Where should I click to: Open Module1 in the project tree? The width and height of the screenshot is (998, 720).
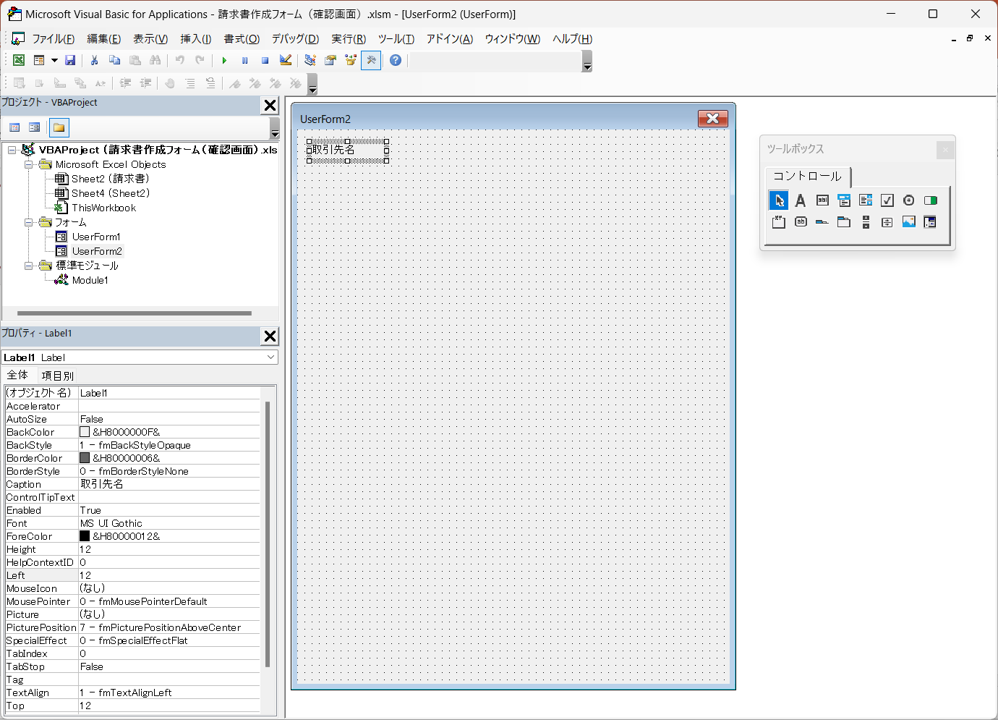[89, 280]
